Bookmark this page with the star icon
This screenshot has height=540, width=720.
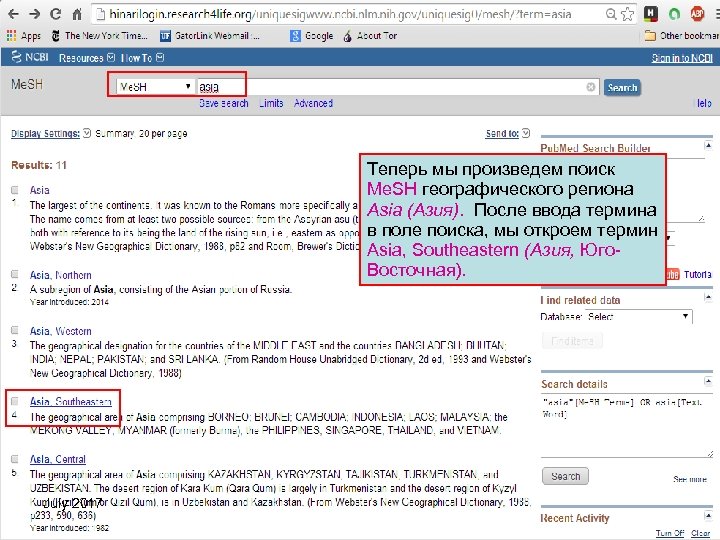click(627, 14)
